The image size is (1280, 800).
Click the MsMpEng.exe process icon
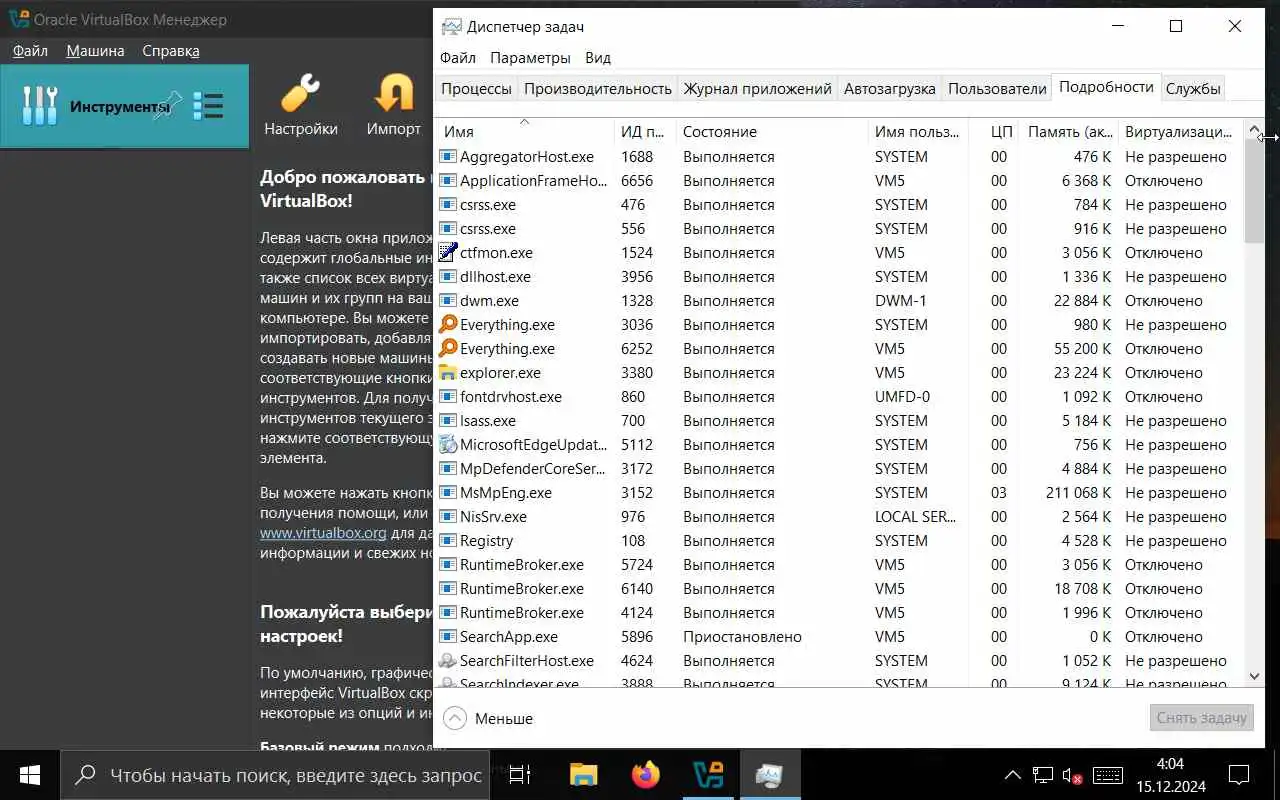pyautogui.click(x=448, y=492)
